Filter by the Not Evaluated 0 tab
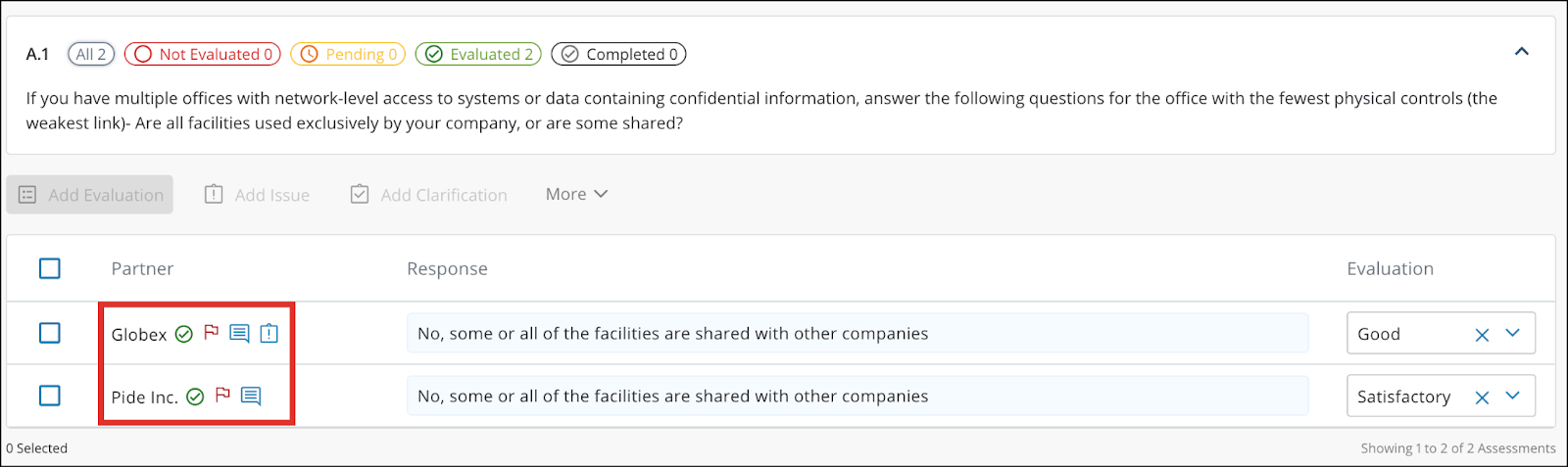This screenshot has width=1568, height=467. pyautogui.click(x=203, y=54)
